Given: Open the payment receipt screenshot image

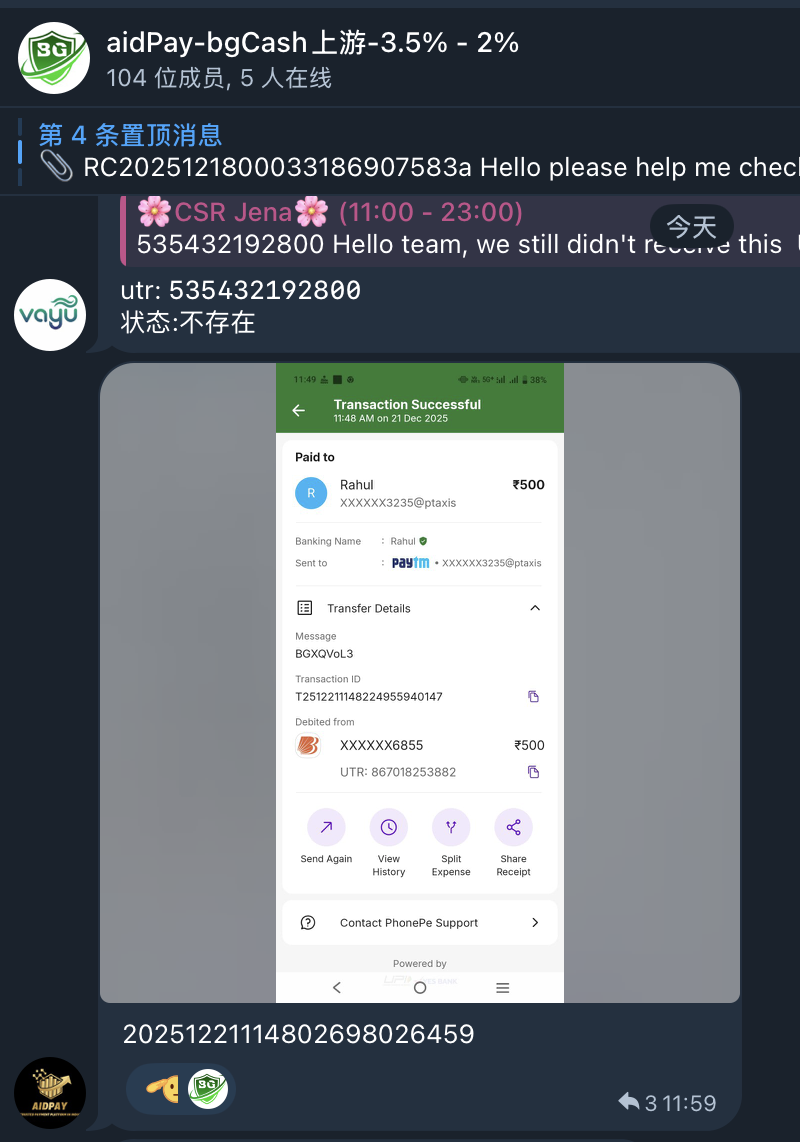Looking at the screenshot, I should (x=420, y=682).
